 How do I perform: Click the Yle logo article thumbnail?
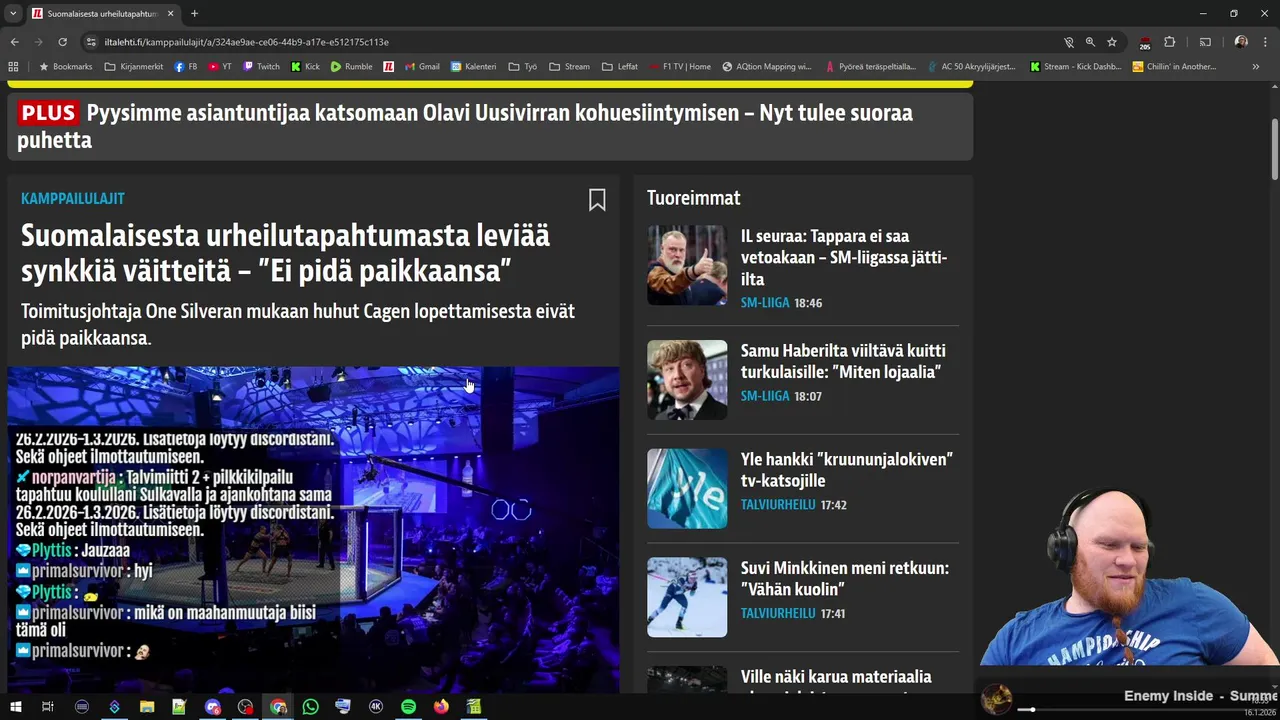(x=687, y=488)
